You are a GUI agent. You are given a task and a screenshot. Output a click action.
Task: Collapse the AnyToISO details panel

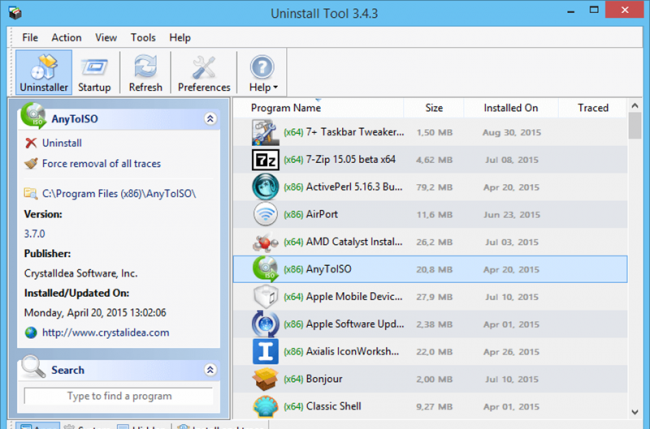pos(210,119)
